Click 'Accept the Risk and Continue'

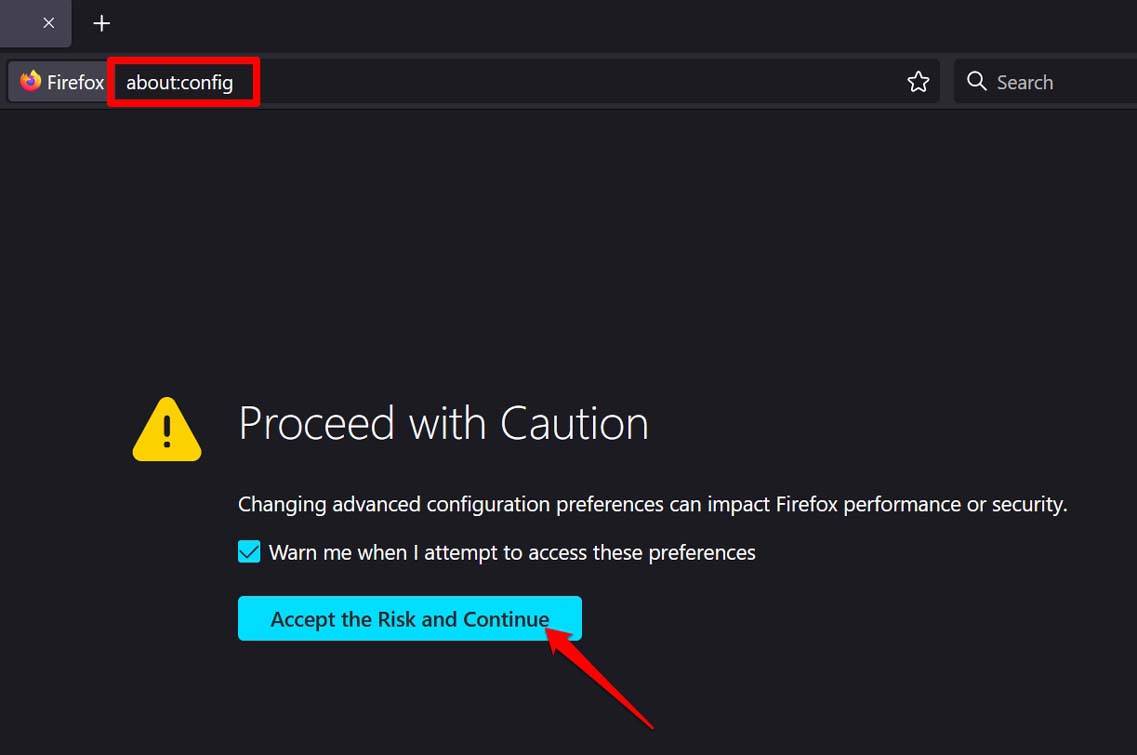coord(409,618)
